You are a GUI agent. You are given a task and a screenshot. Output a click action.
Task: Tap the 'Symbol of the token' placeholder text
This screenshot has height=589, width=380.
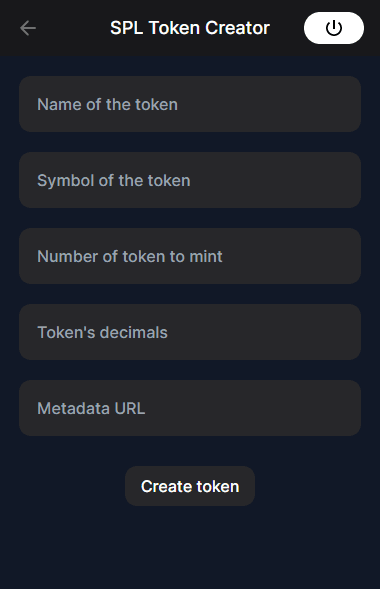coord(114,181)
